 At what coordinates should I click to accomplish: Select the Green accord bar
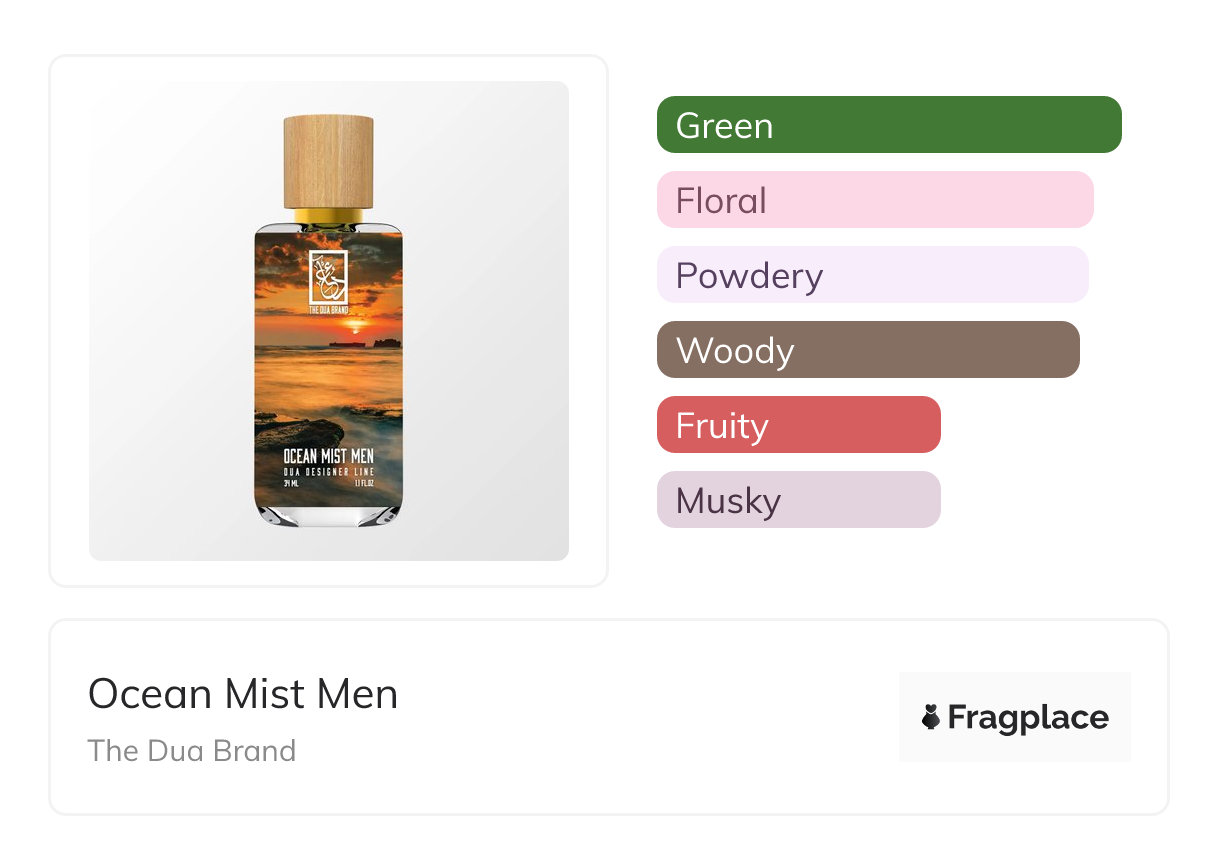click(x=888, y=125)
